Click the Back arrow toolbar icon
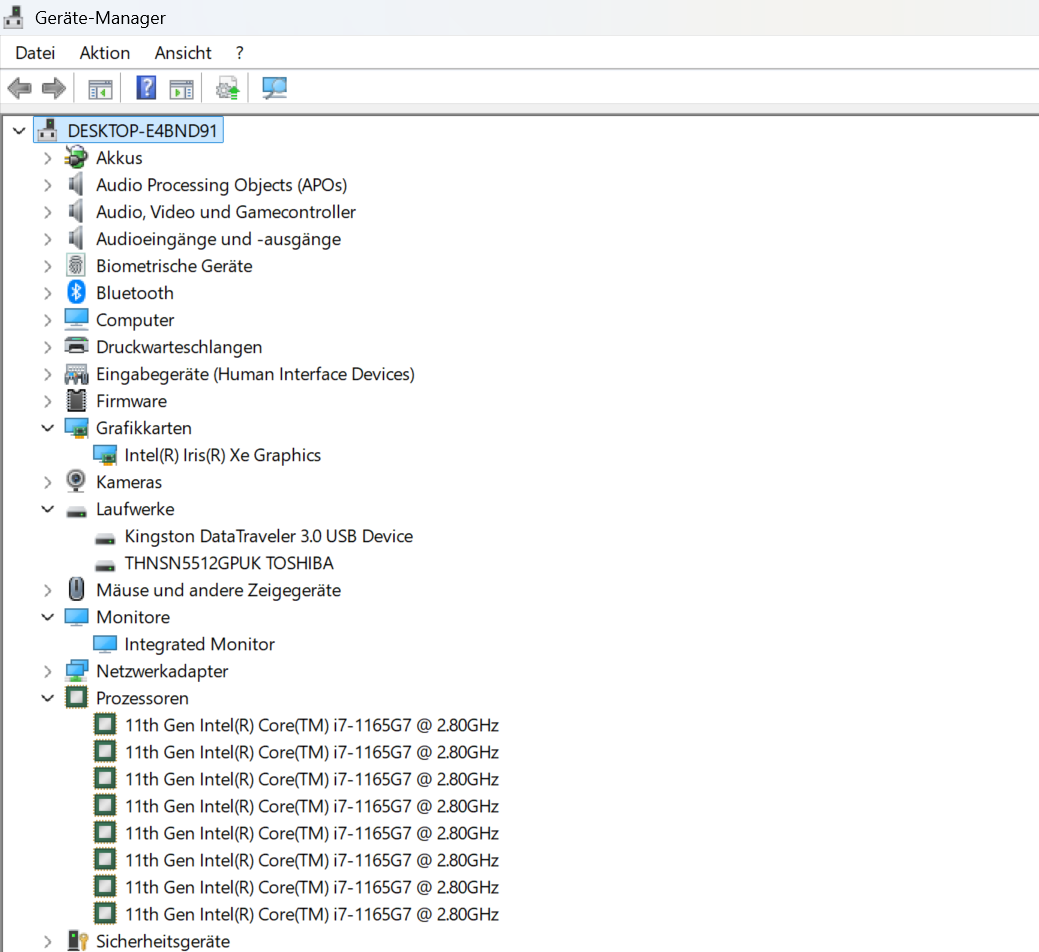1039x952 pixels. pos(19,88)
